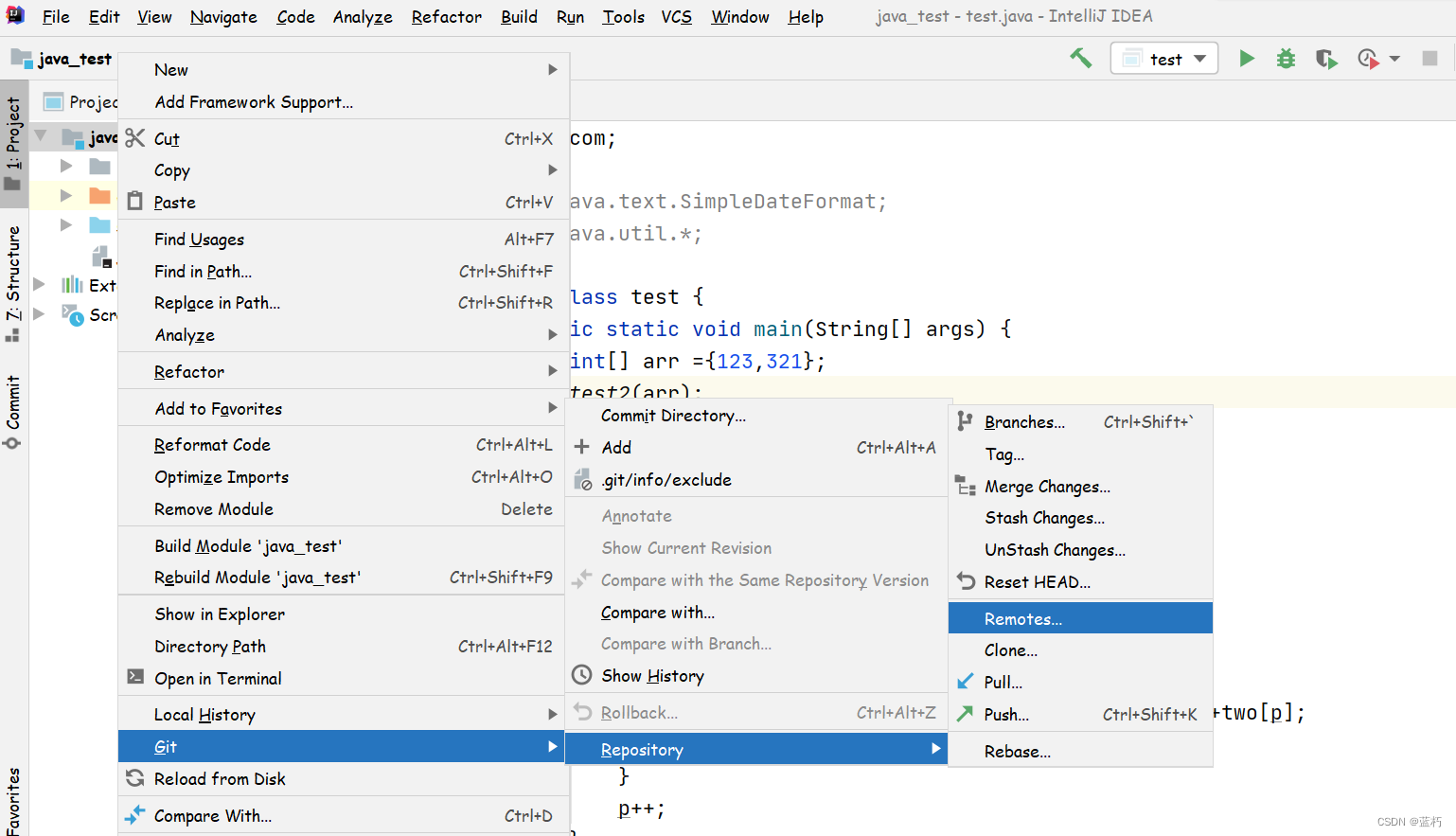The image size is (1456, 836).
Task: Click the Branches icon
Action: coord(965,421)
